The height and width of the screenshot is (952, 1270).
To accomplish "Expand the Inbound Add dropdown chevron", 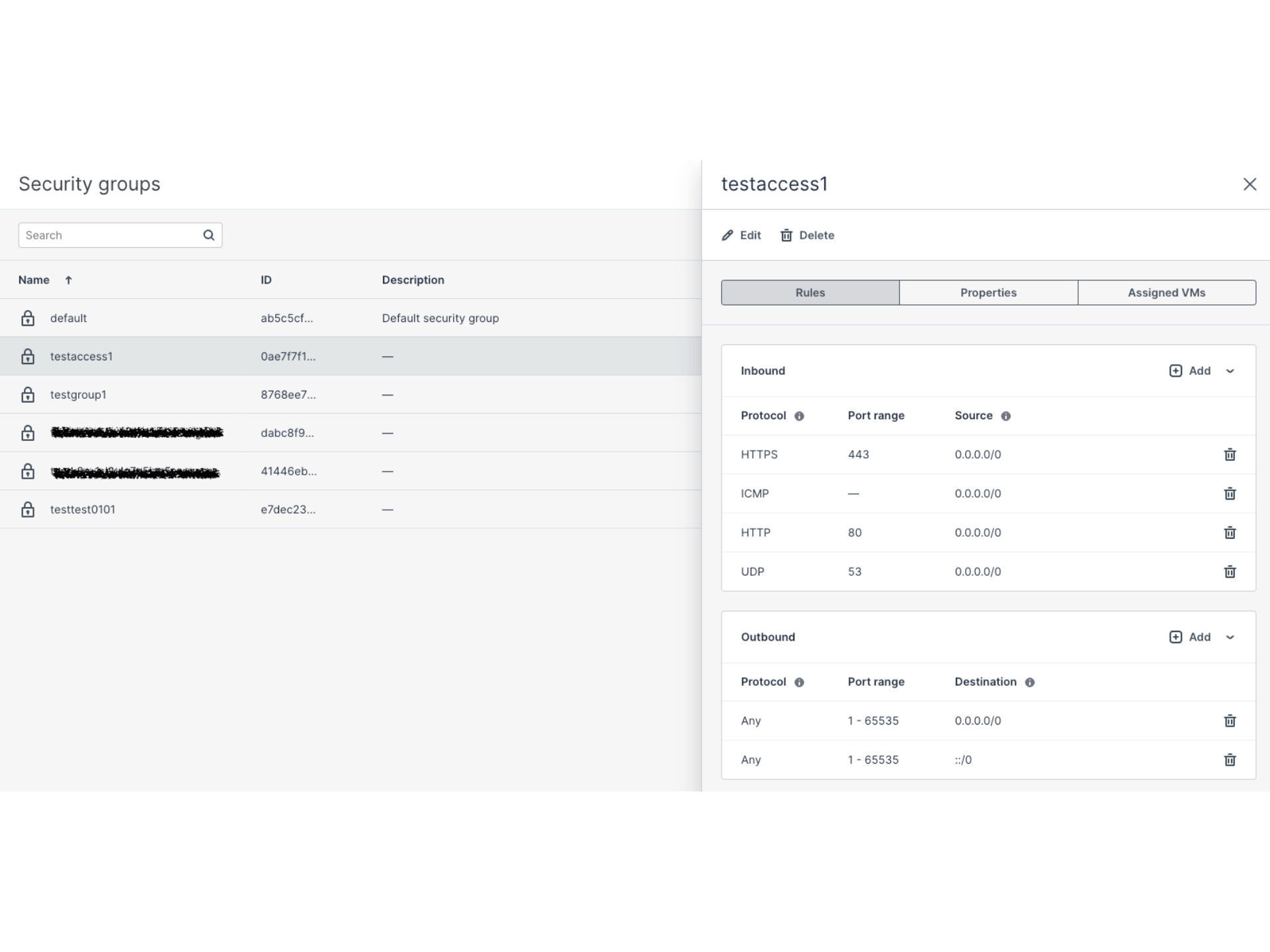I will pyautogui.click(x=1230, y=371).
